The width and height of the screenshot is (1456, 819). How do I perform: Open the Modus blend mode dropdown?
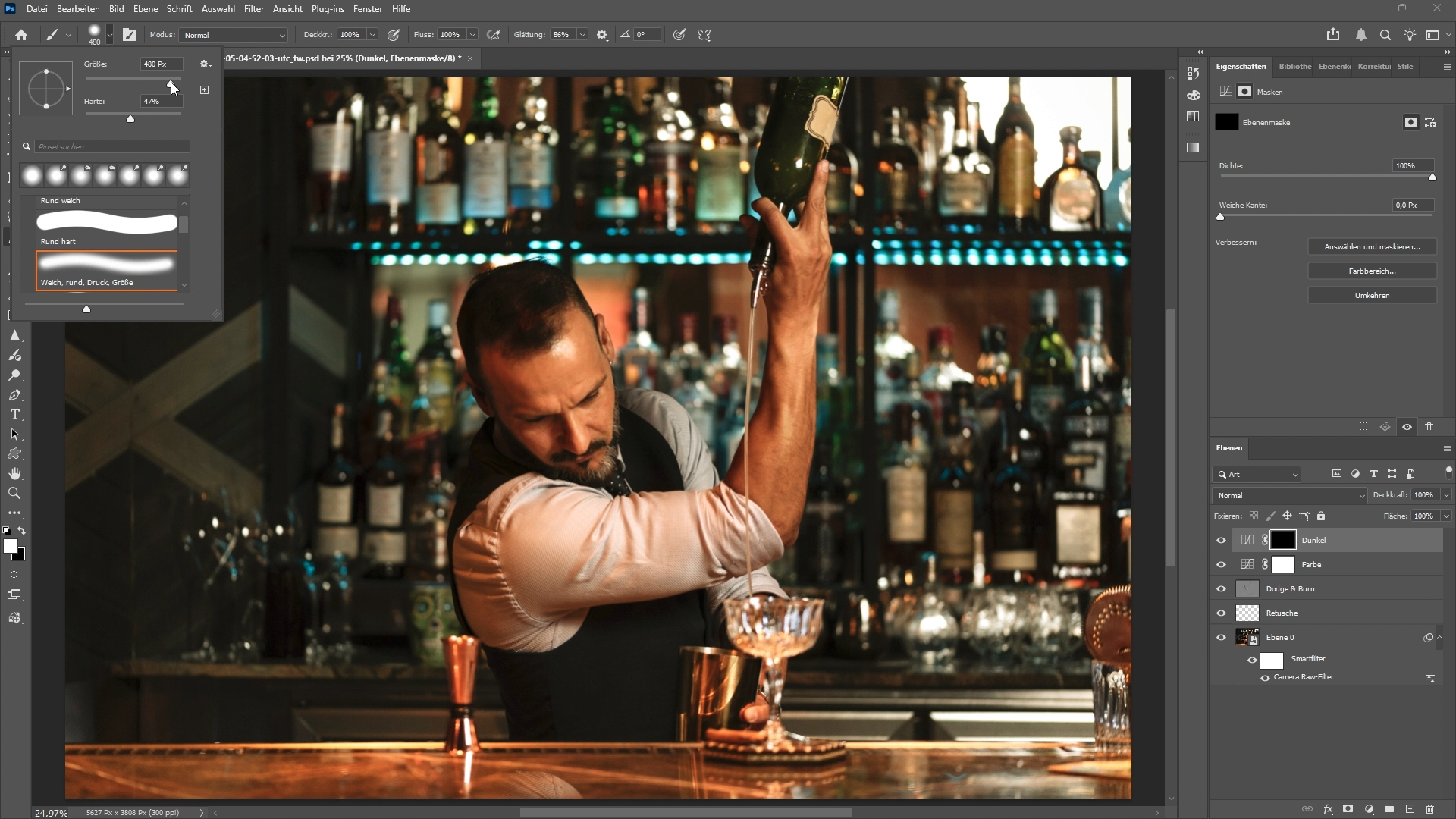tap(234, 35)
